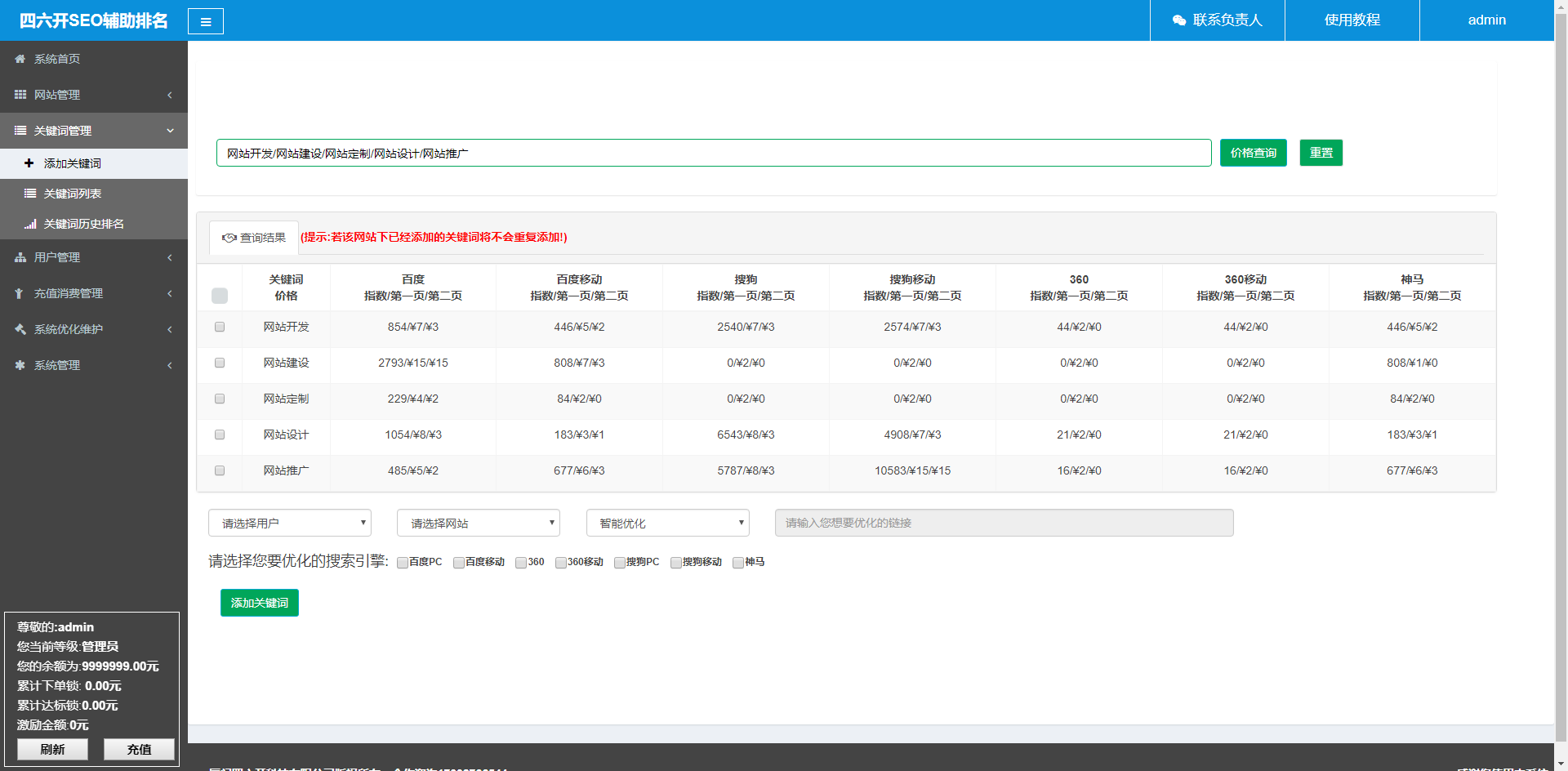Screen dimensions: 1568x771
Task: Click the list icon beside 关键词列表
Action: click(30, 194)
